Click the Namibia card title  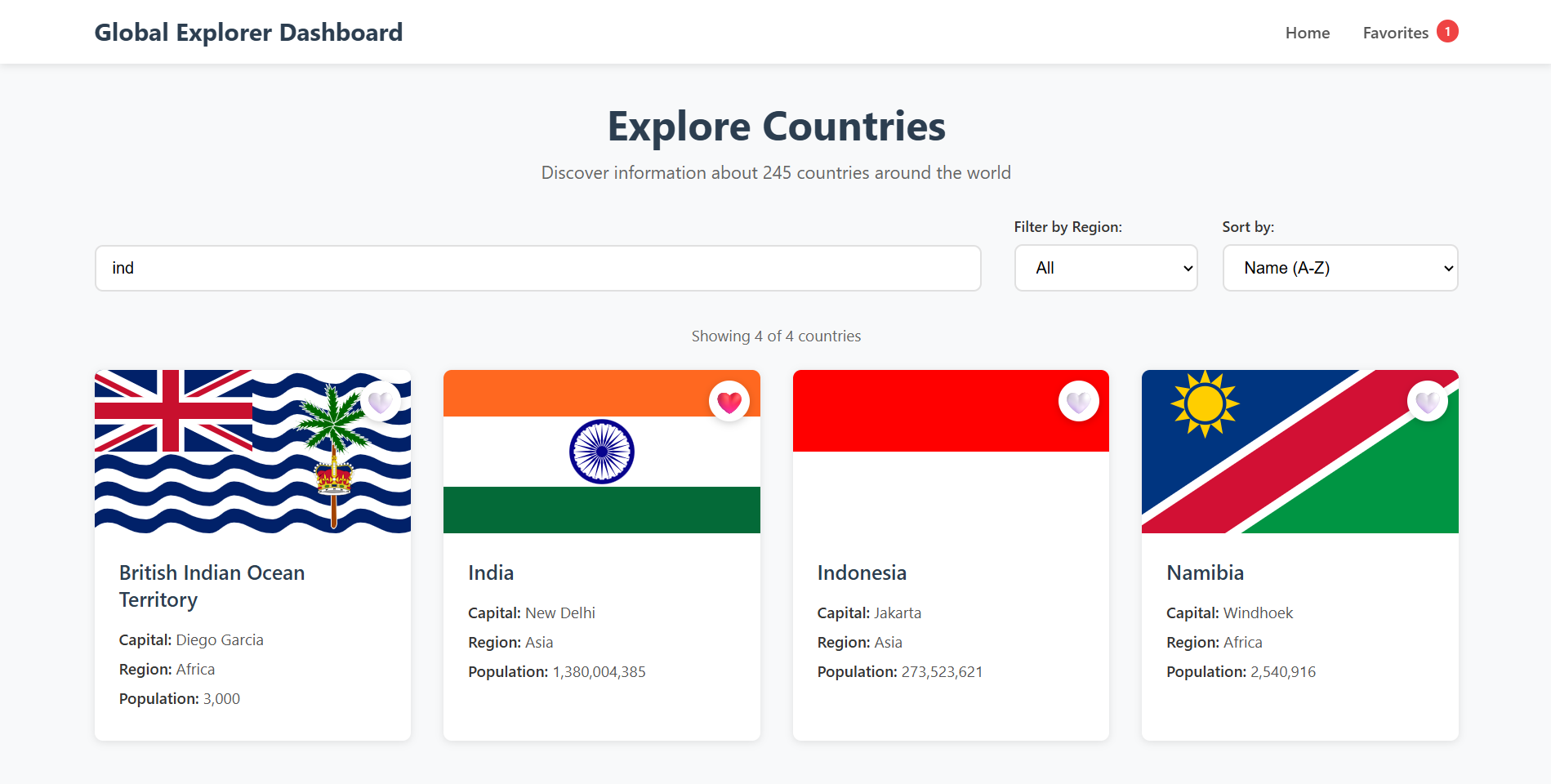(1205, 572)
